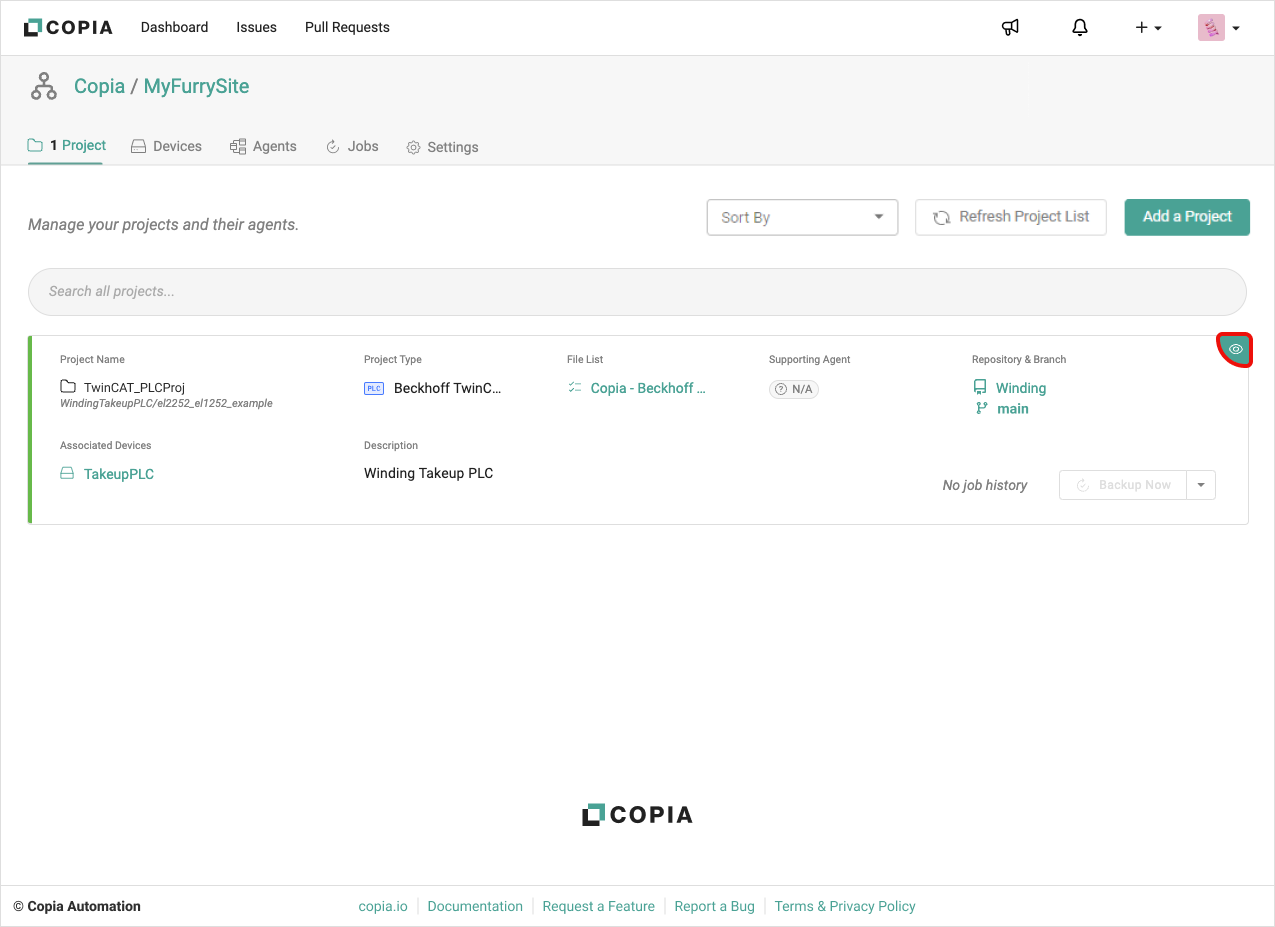Screen dimensions: 1275x927
Task: Expand the Backup Now options arrow
Action: [1201, 485]
